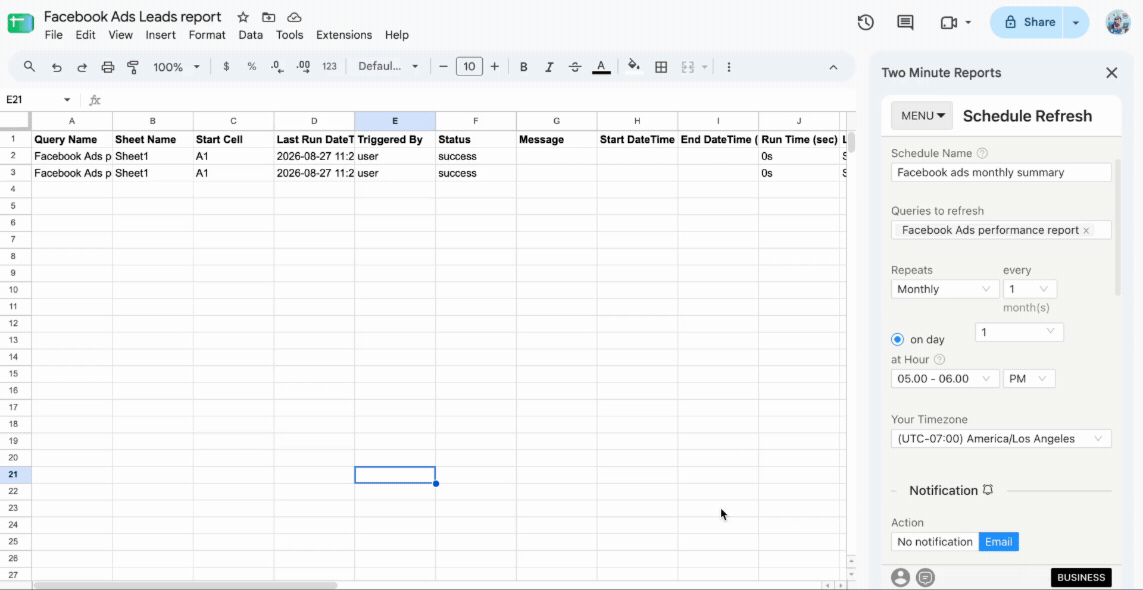Open the 05.00 - 06.00 hour dropdown
The height and width of the screenshot is (590, 1143).
(x=945, y=379)
